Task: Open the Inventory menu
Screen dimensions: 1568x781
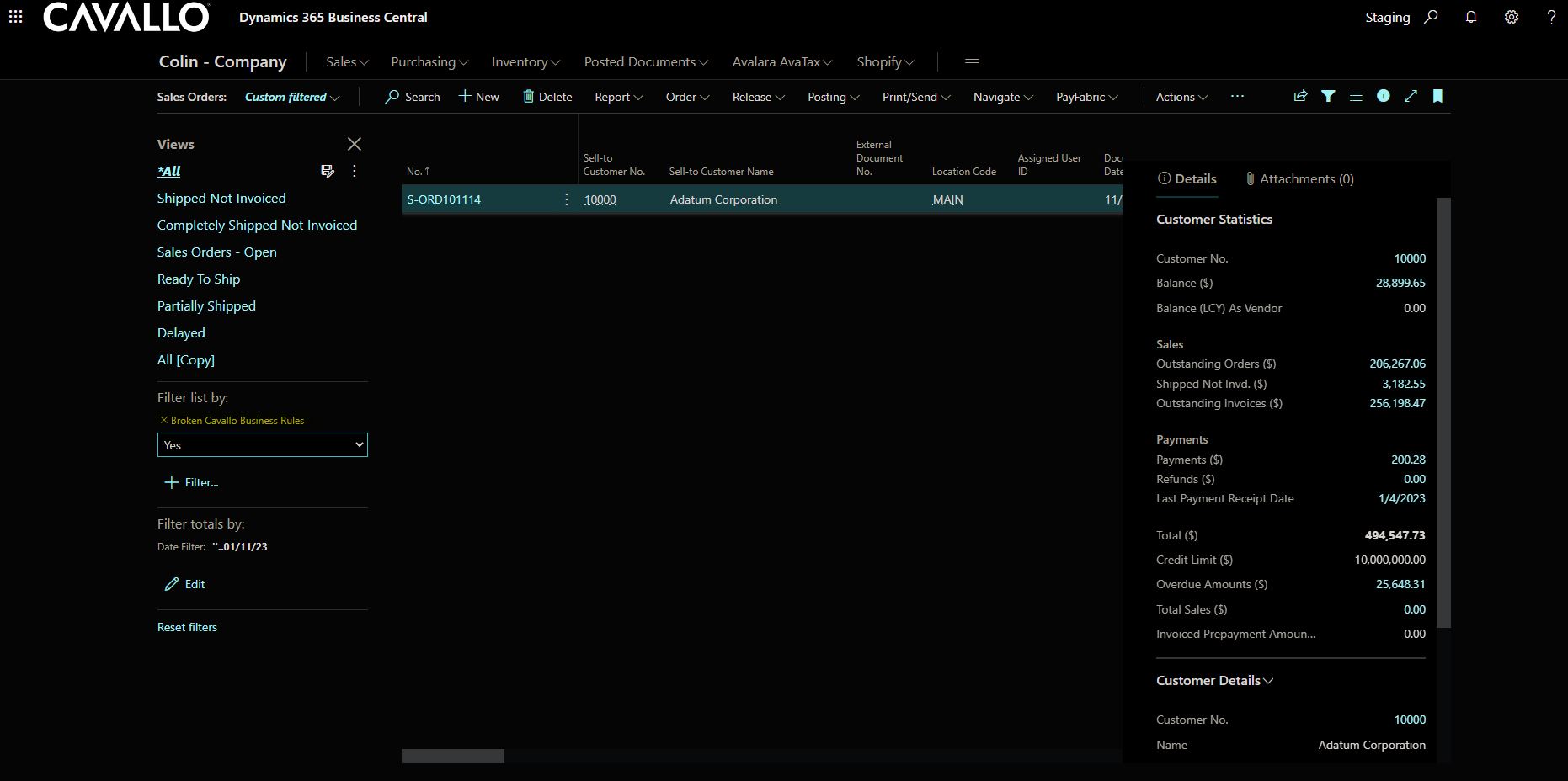Action: (525, 62)
